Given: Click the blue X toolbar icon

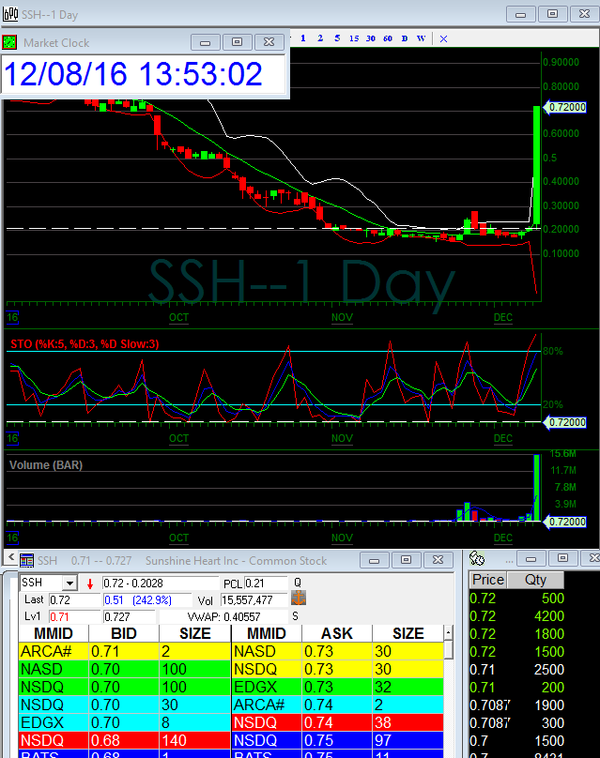Looking at the screenshot, I should point(443,38).
